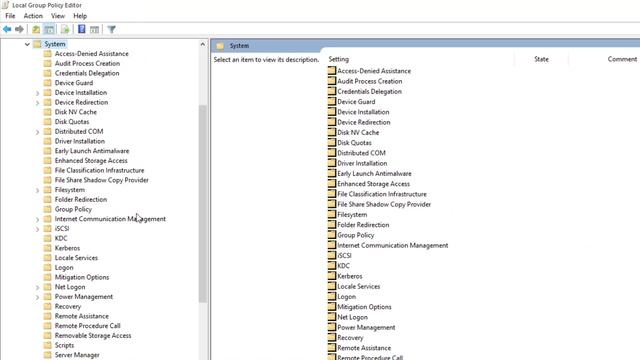Viewport: 640px width, 360px height.
Task: Click the Back arrow toolbar icon
Action: coord(7,29)
